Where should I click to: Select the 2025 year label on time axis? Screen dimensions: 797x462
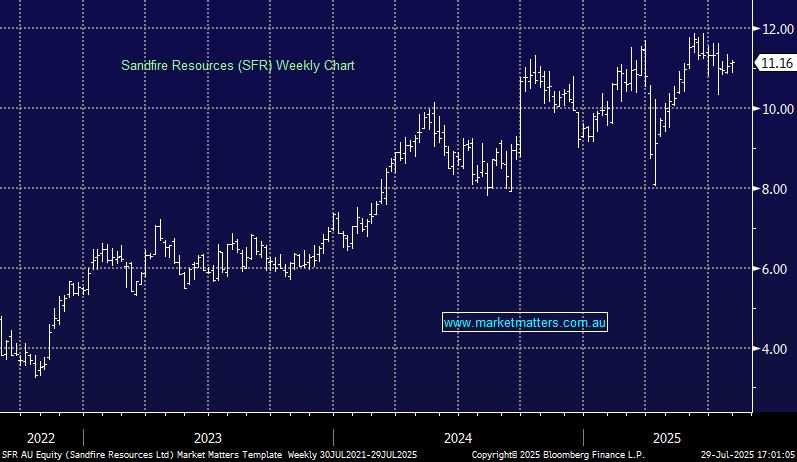pyautogui.click(x=667, y=438)
